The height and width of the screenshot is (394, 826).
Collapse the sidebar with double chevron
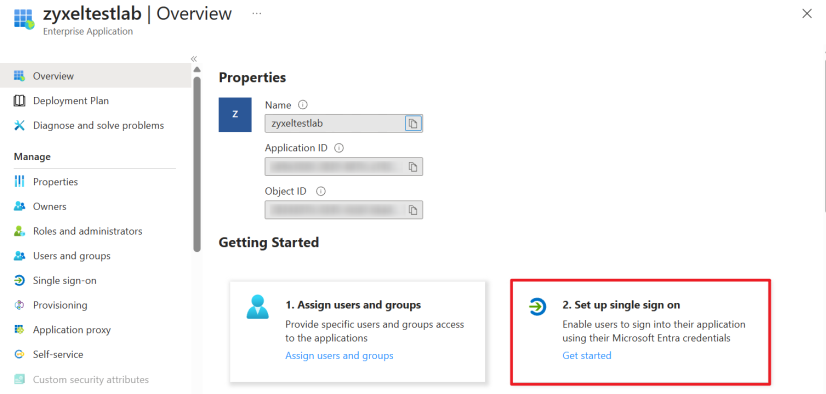194,58
